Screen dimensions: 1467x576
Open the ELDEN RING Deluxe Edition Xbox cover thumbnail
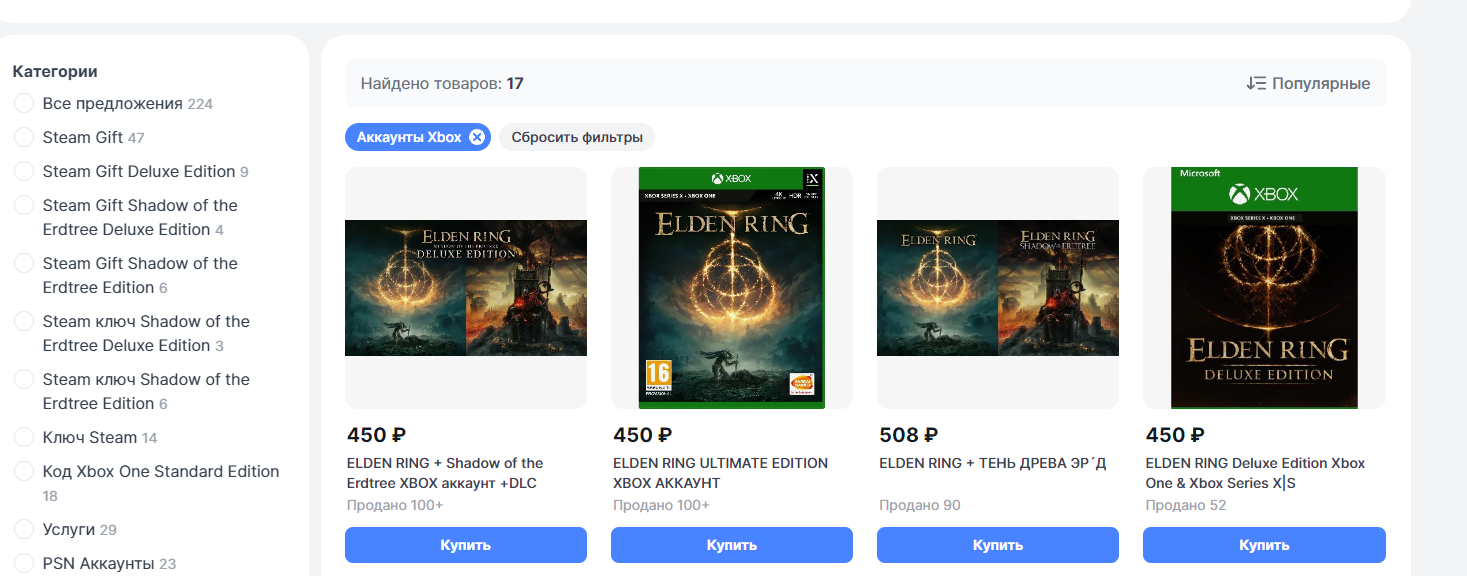click(x=1264, y=288)
